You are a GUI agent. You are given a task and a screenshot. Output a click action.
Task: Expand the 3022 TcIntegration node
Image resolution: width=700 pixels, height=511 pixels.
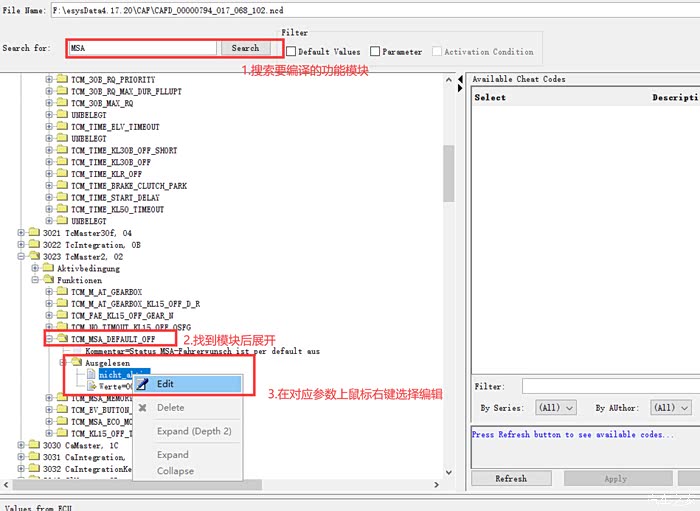coord(21,245)
